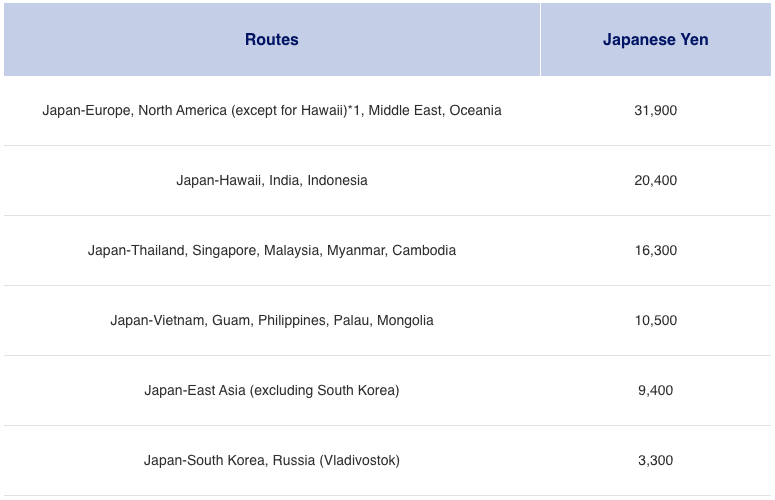Image resolution: width=775 pixels, height=500 pixels.
Task: Click the 3,300 yen value
Action: tap(655, 460)
